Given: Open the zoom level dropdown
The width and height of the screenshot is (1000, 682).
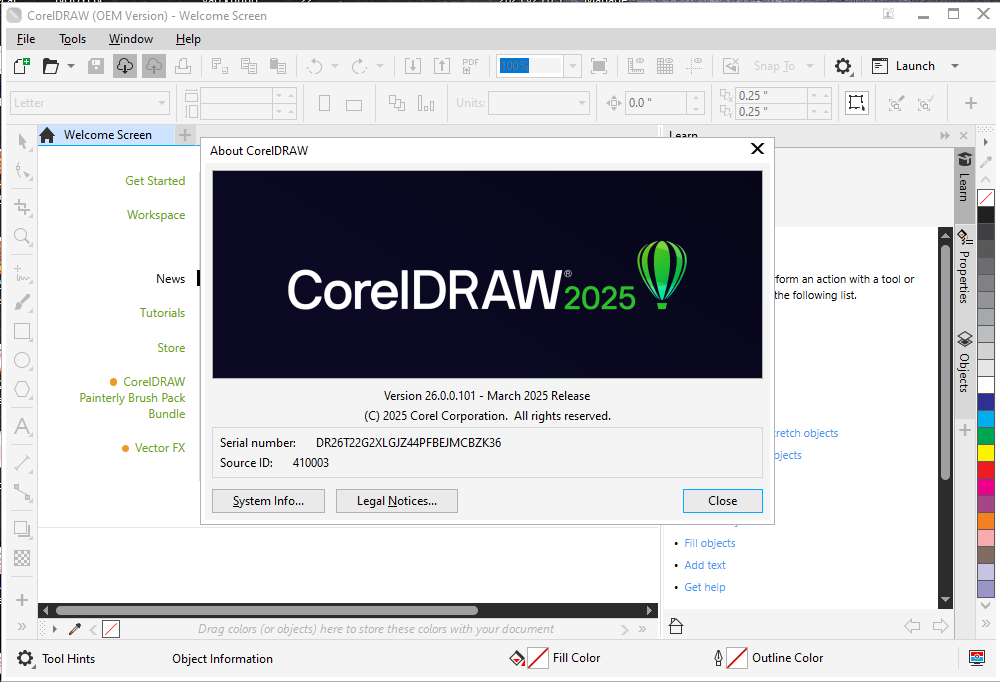Looking at the screenshot, I should [x=573, y=66].
